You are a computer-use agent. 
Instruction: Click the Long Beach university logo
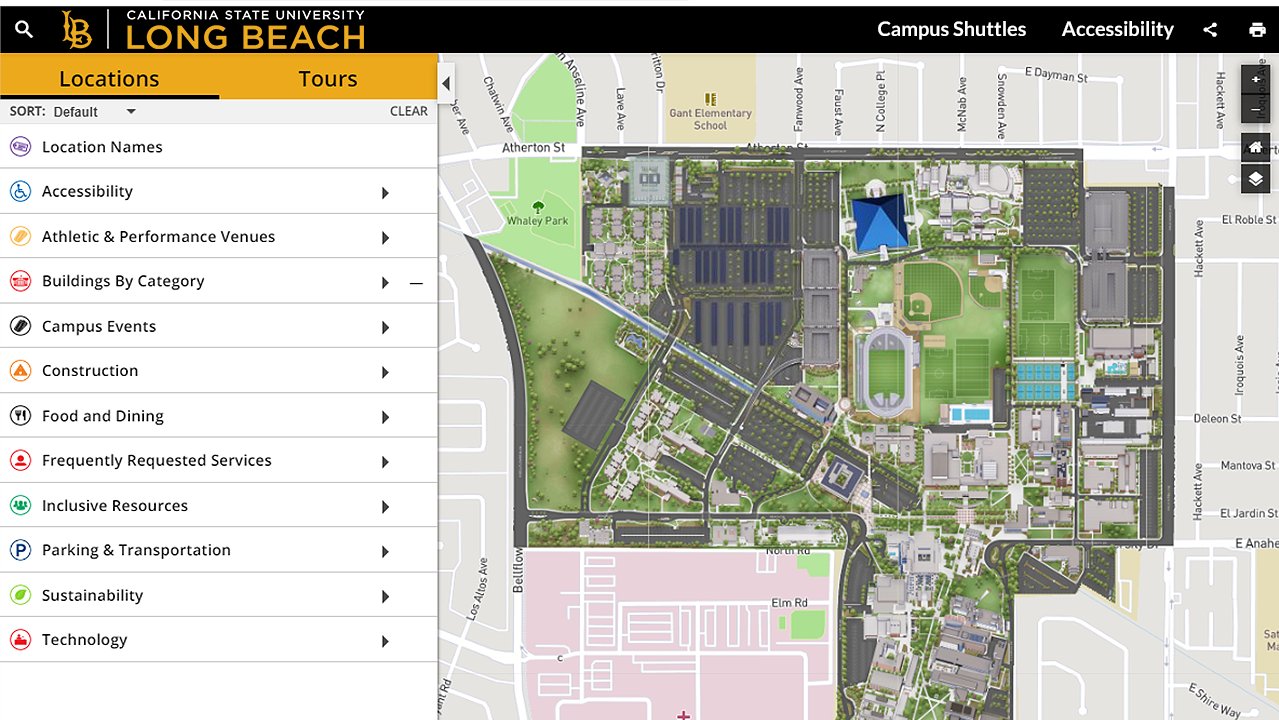tap(213, 30)
